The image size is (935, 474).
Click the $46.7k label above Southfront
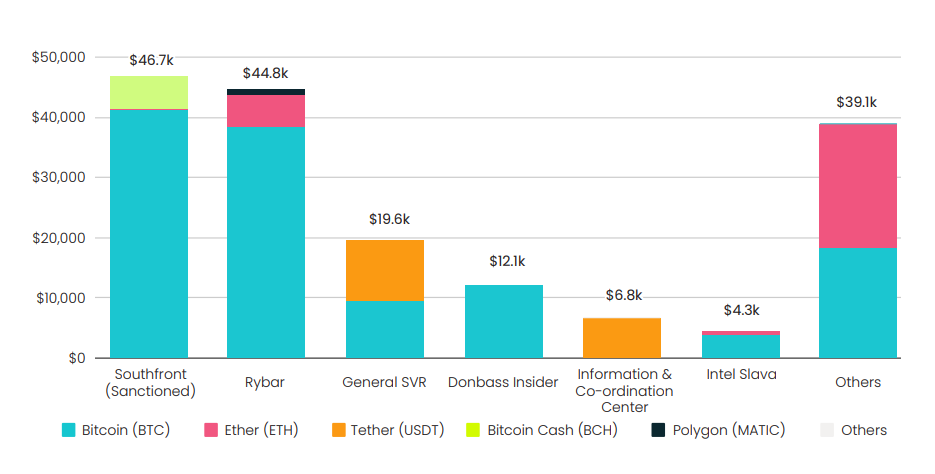149,61
